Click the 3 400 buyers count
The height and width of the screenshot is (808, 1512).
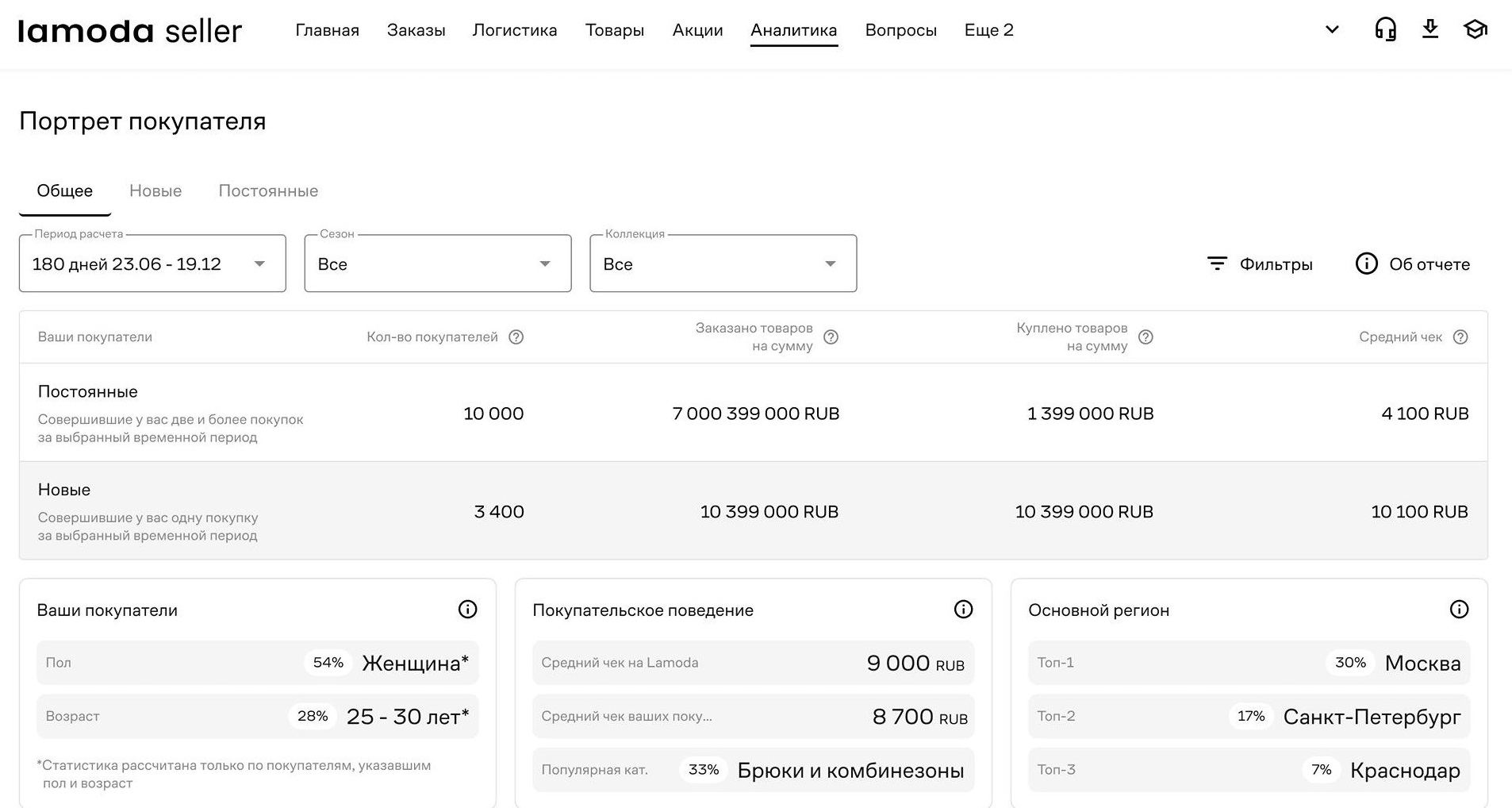(x=499, y=512)
